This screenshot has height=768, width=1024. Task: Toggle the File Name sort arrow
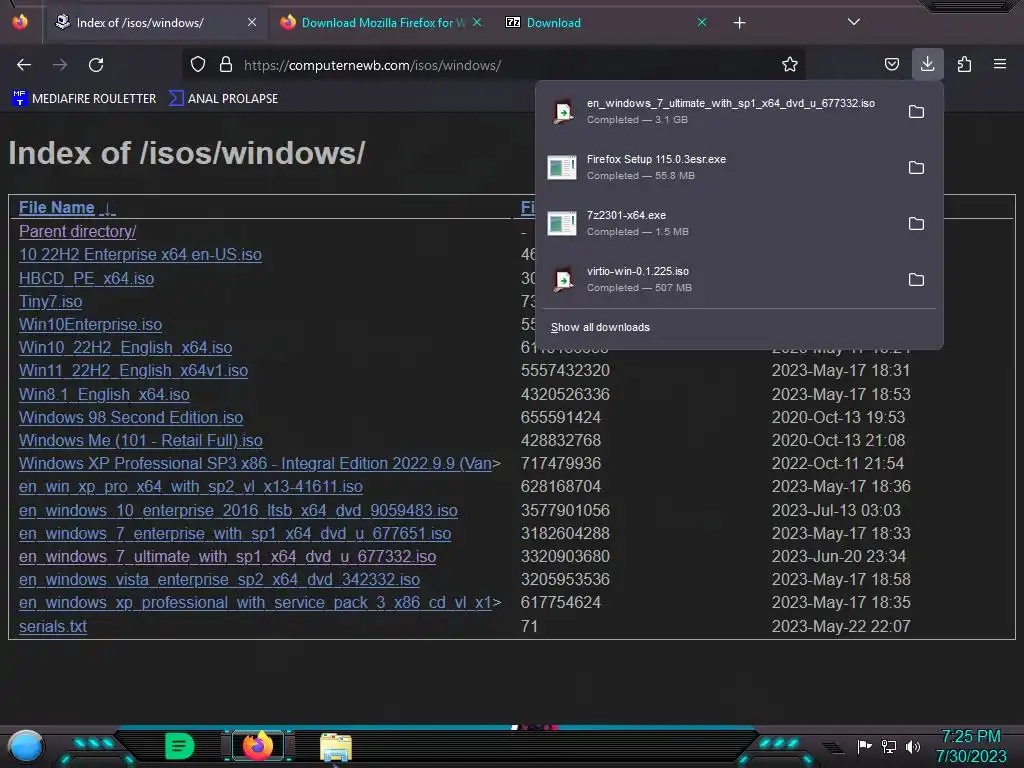click(x=108, y=208)
